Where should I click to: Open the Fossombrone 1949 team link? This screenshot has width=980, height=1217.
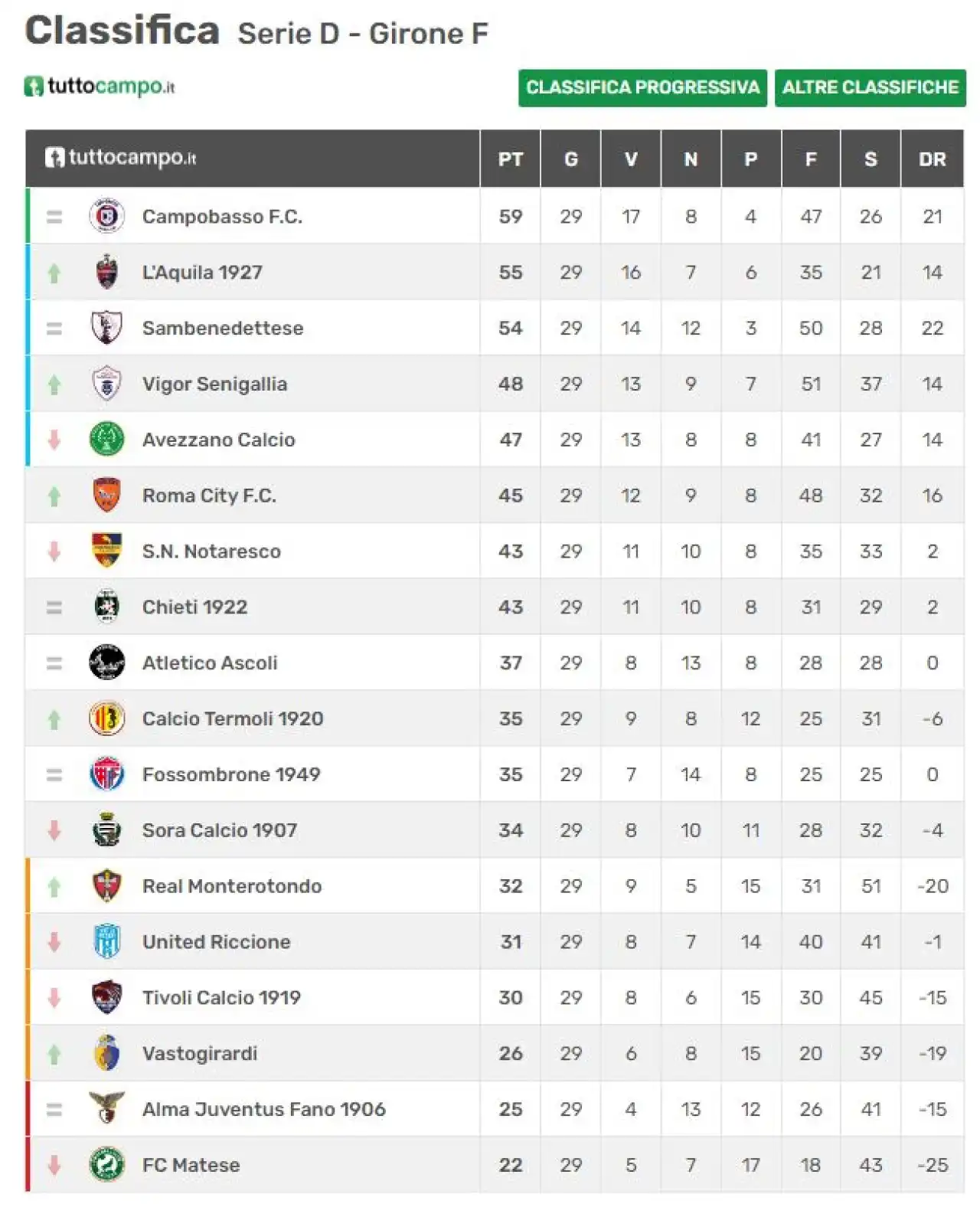coord(231,774)
